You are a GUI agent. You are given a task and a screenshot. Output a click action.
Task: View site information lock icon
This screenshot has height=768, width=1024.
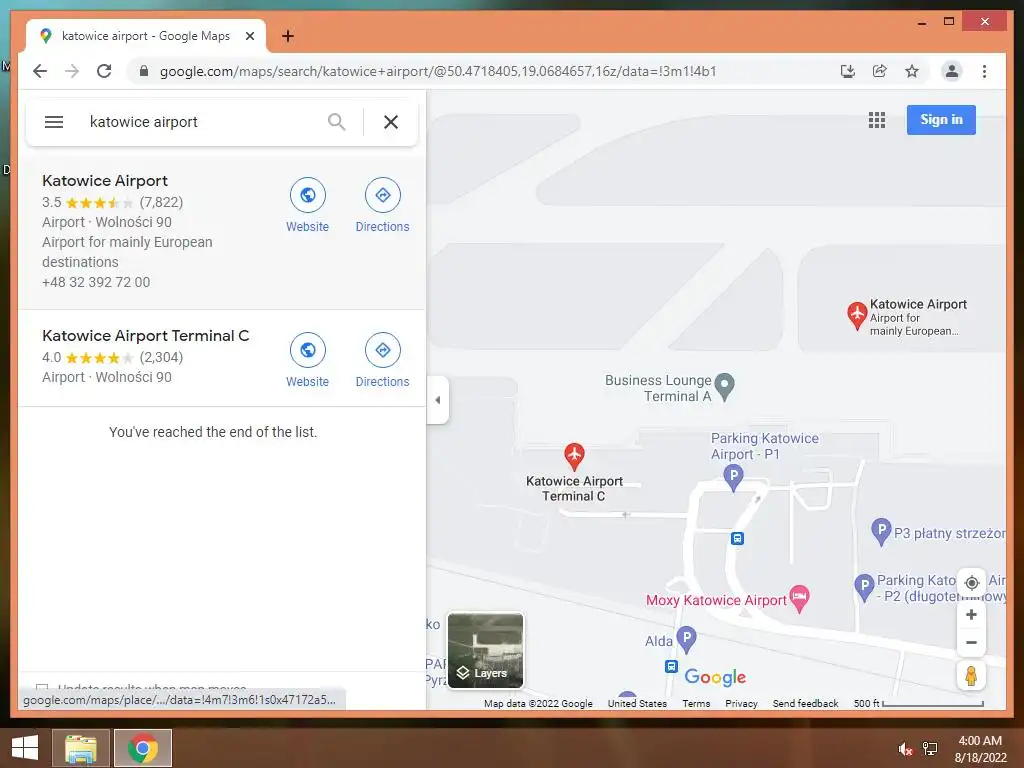click(144, 71)
